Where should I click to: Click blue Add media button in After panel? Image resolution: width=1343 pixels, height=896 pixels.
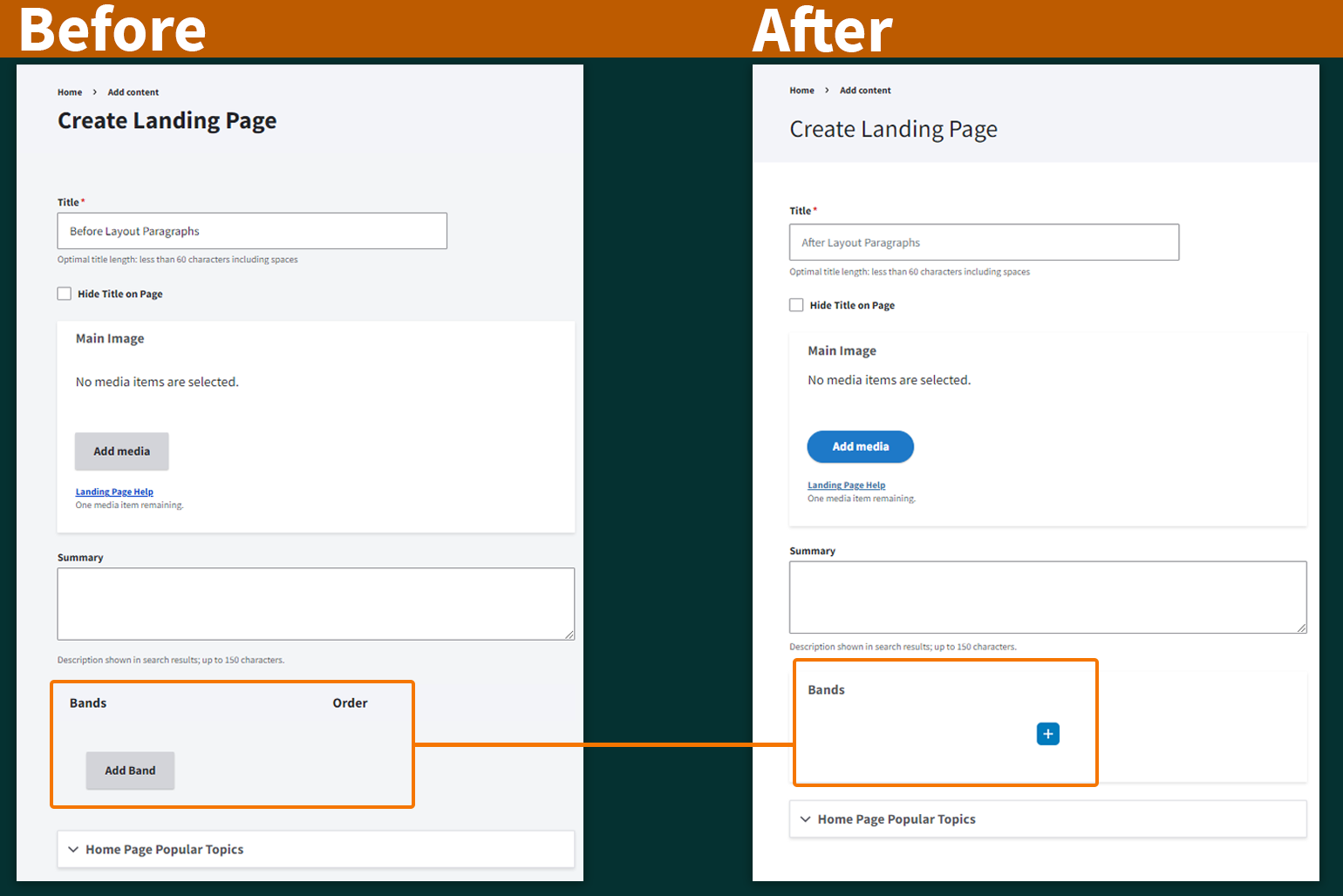click(x=861, y=446)
